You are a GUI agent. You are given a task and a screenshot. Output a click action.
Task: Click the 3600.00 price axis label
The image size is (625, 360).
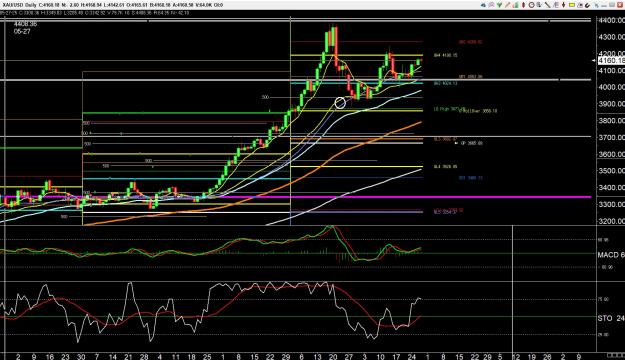[611, 154]
